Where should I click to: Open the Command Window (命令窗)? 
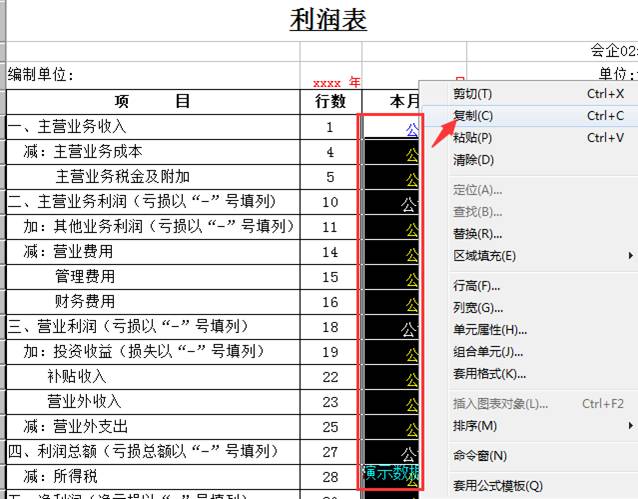pos(480,456)
